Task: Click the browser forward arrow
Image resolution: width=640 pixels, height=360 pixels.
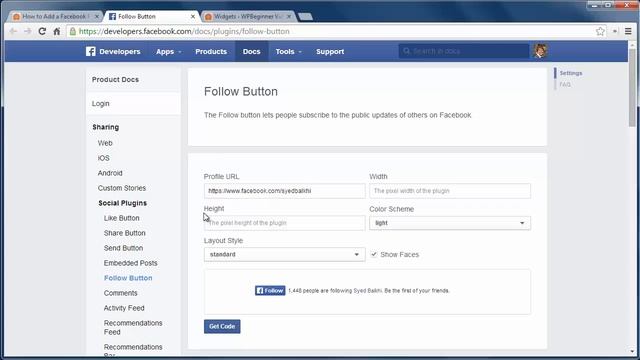Action: click(x=27, y=31)
